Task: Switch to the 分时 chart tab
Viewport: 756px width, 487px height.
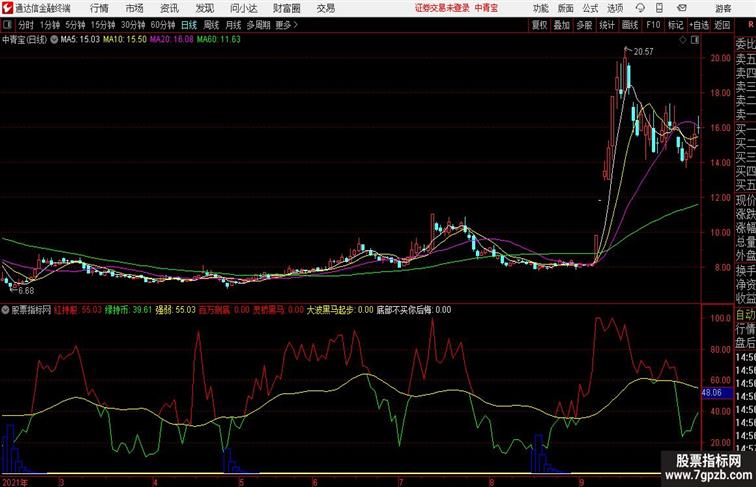Action: tap(26, 25)
